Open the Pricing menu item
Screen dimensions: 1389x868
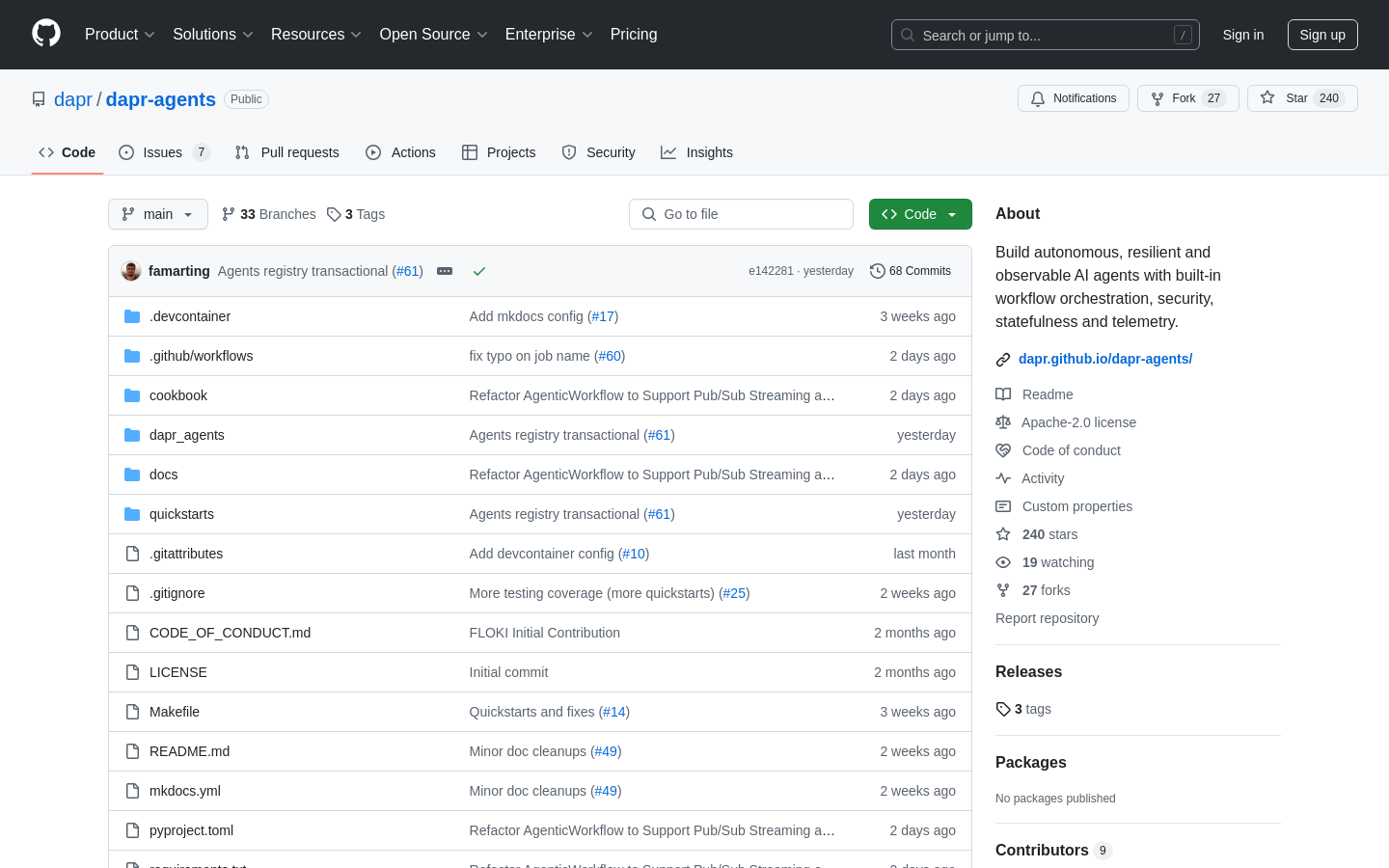634,35
